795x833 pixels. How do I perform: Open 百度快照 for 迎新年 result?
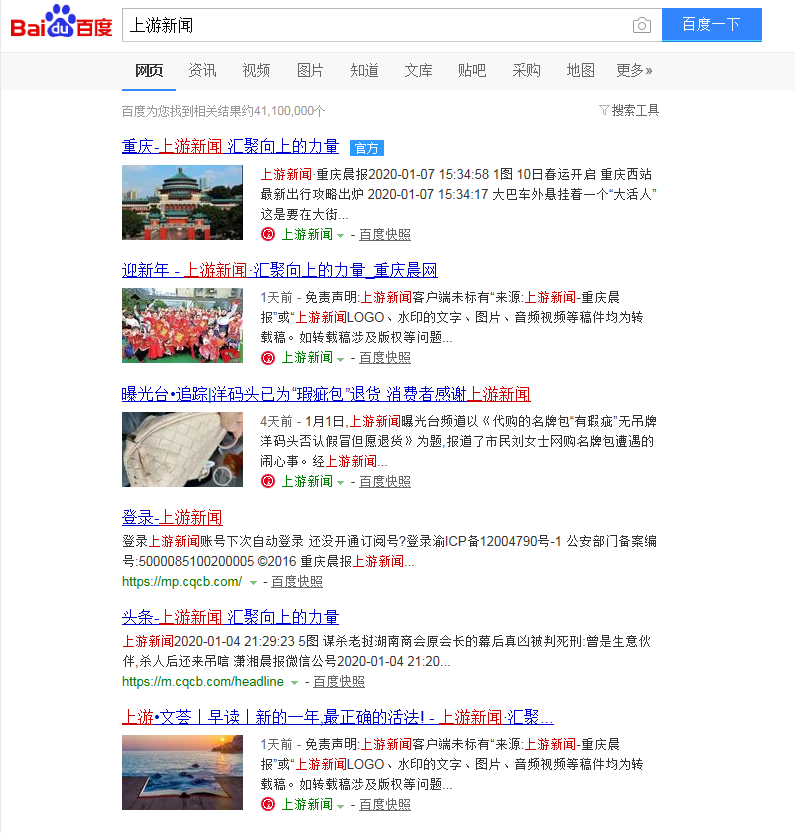click(385, 358)
